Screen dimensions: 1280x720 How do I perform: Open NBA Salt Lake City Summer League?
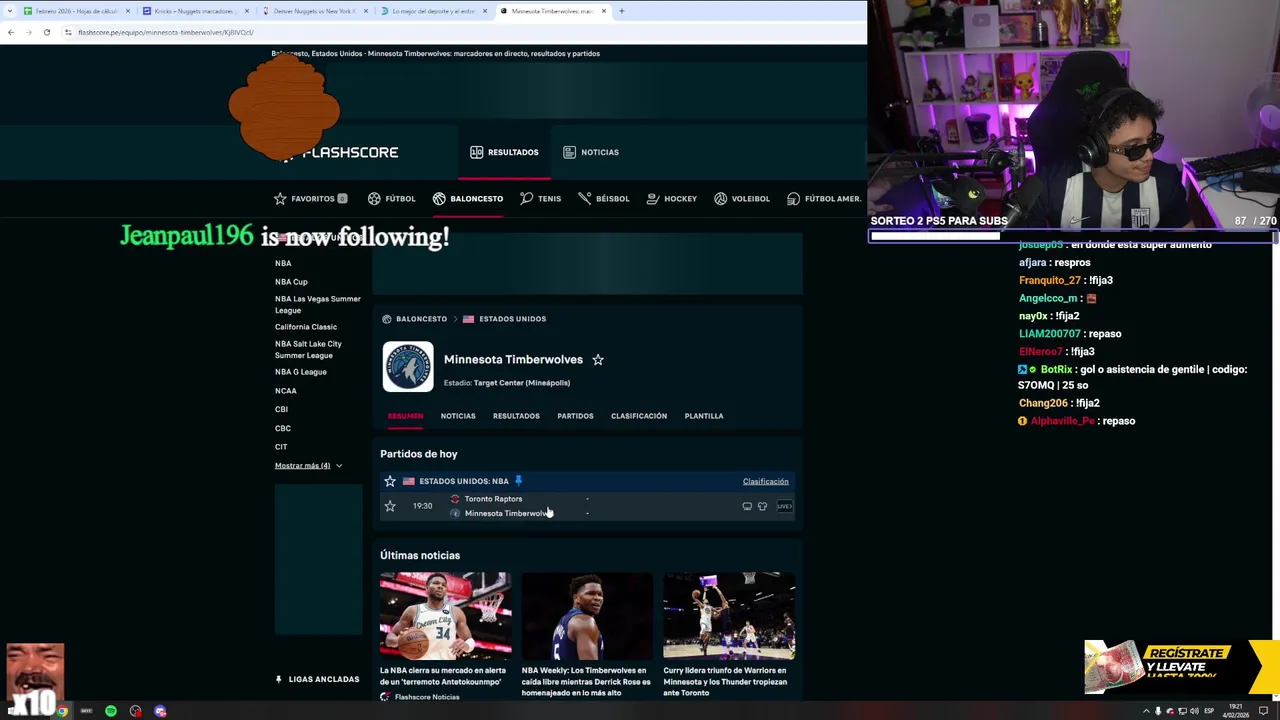308,349
